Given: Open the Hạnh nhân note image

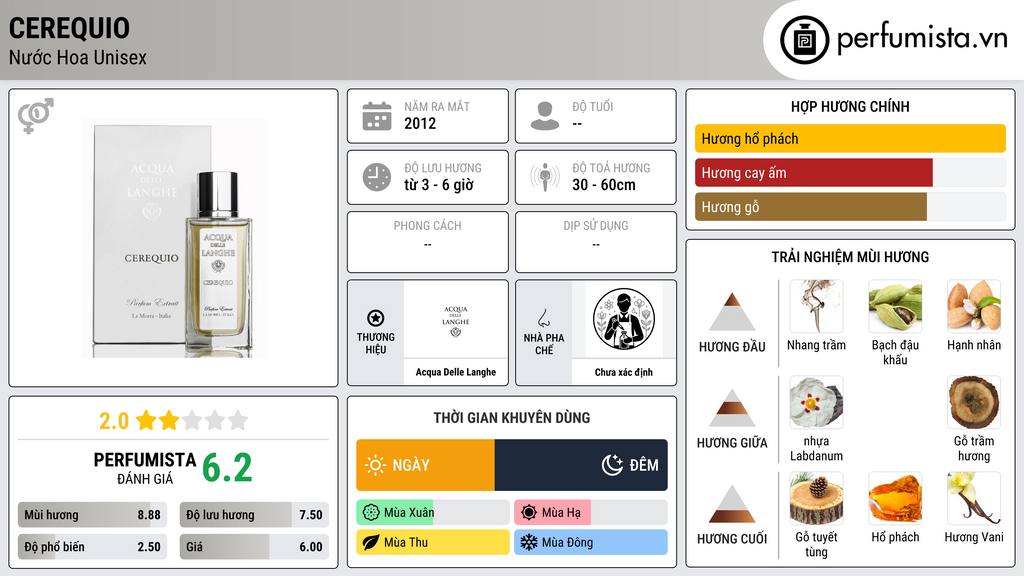Looking at the screenshot, I should click(974, 306).
